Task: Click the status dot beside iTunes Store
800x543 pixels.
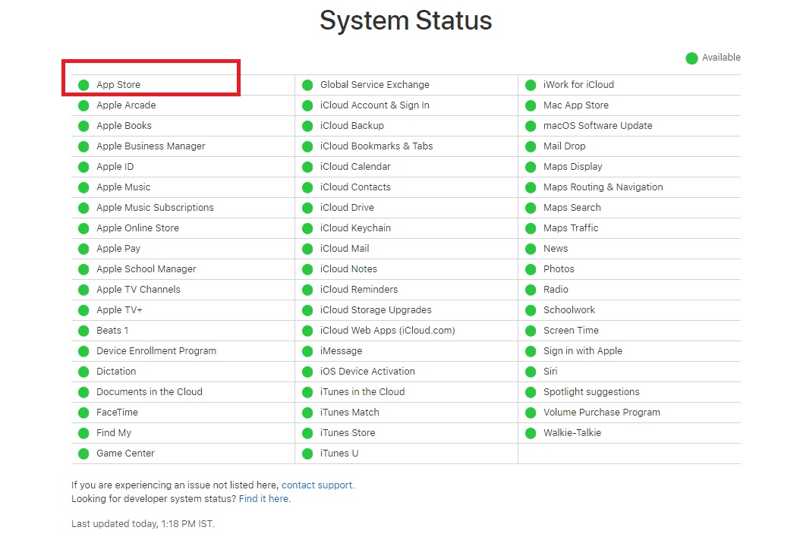Action: (x=307, y=433)
